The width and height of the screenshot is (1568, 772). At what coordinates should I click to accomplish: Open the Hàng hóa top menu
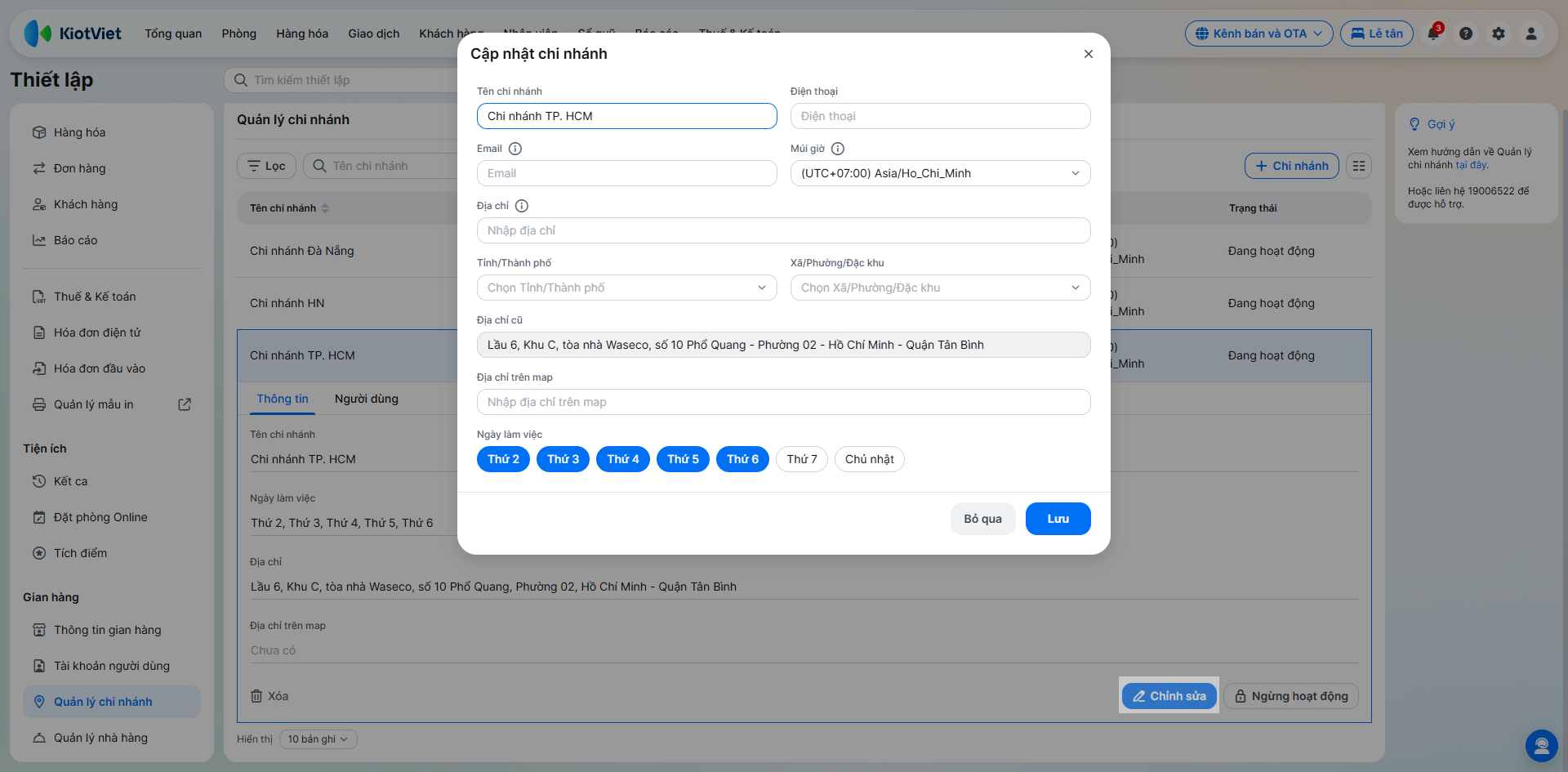coord(302,33)
